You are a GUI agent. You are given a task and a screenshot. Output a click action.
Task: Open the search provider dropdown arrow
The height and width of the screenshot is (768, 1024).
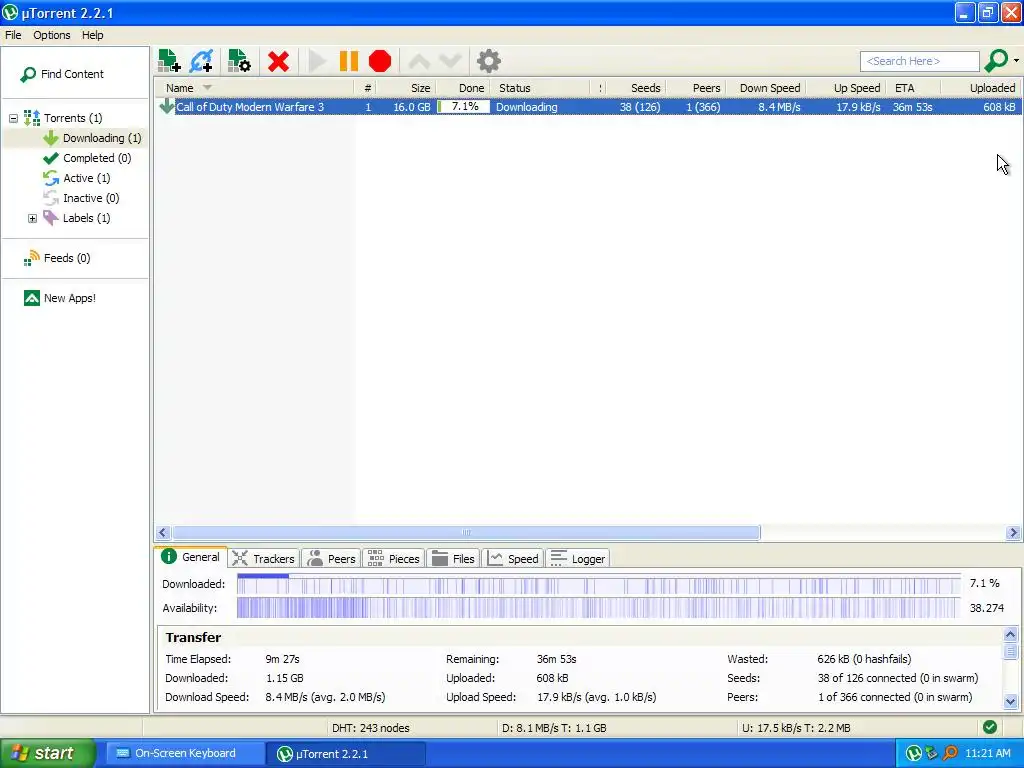pyautogui.click(x=1016, y=61)
